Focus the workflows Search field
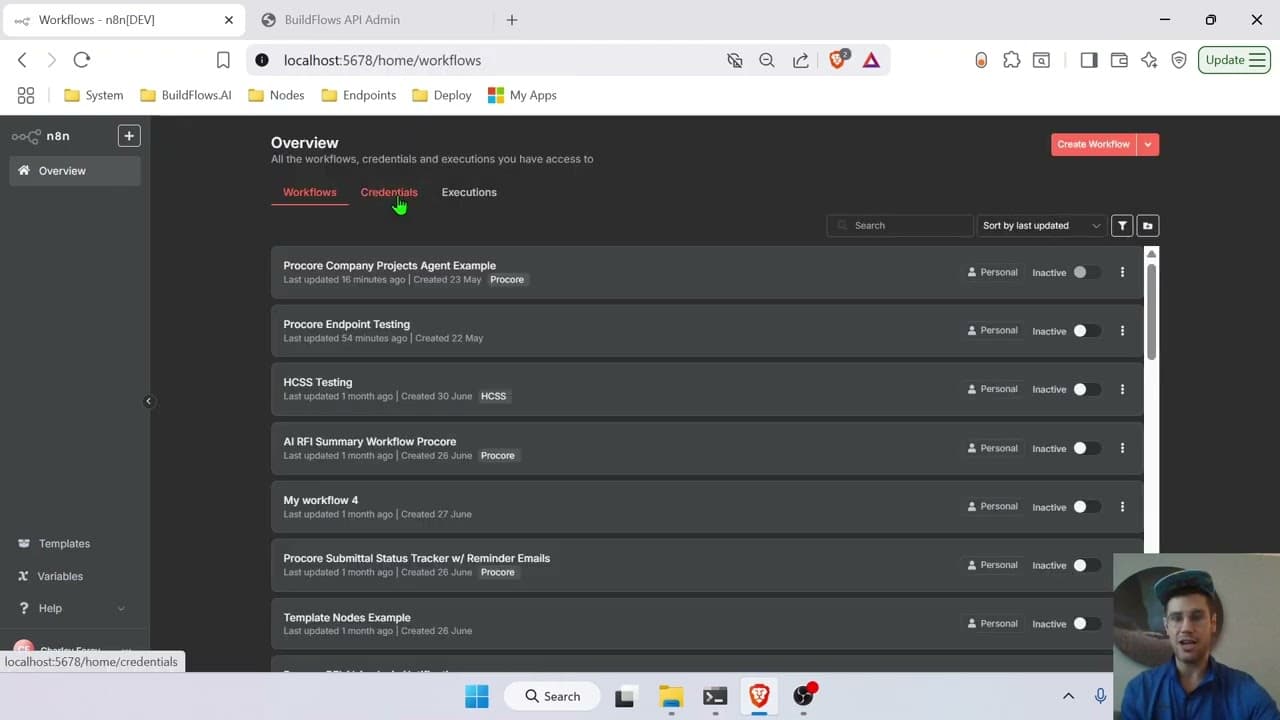This screenshot has width=1280, height=720. [x=900, y=226]
